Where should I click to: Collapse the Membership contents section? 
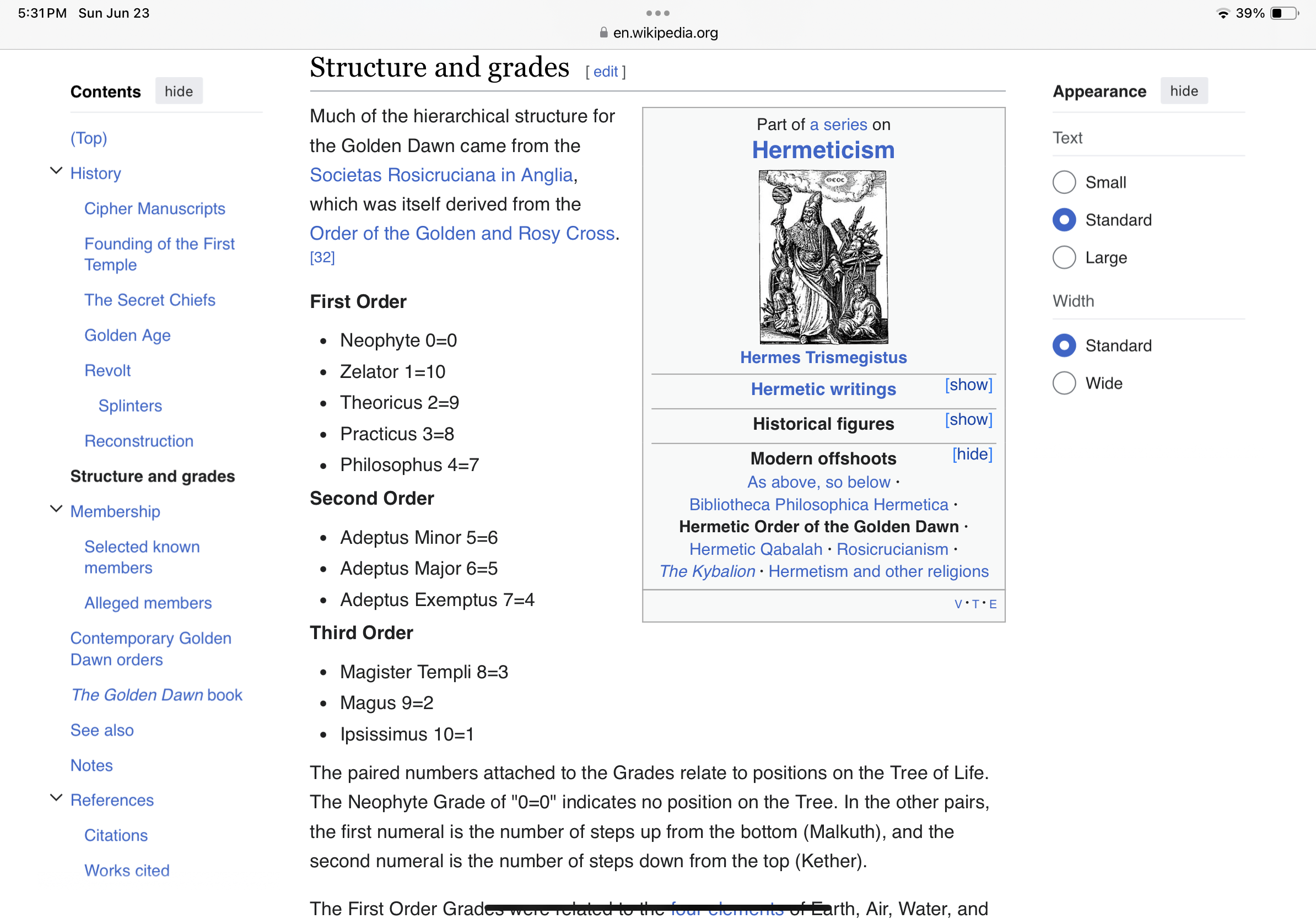point(56,509)
